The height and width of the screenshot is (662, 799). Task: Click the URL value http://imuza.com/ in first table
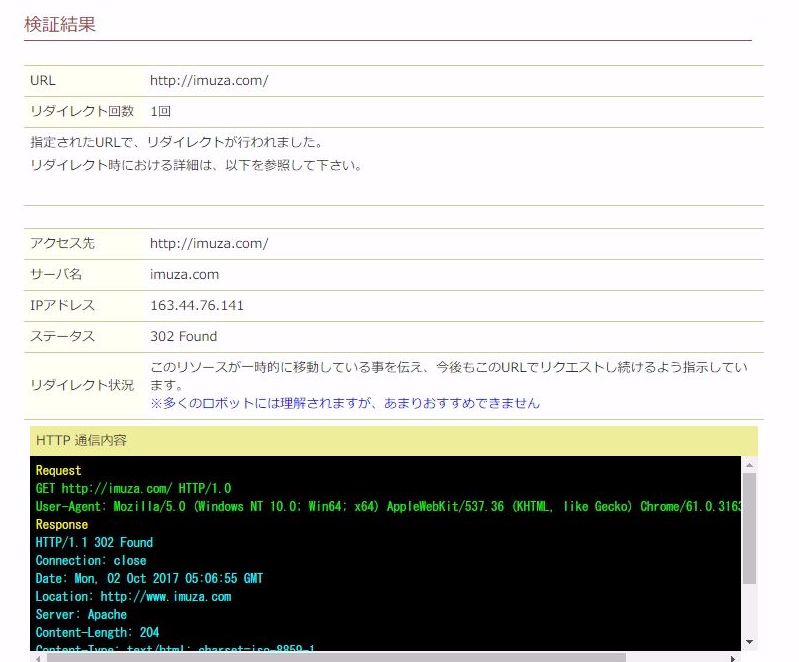(x=209, y=81)
